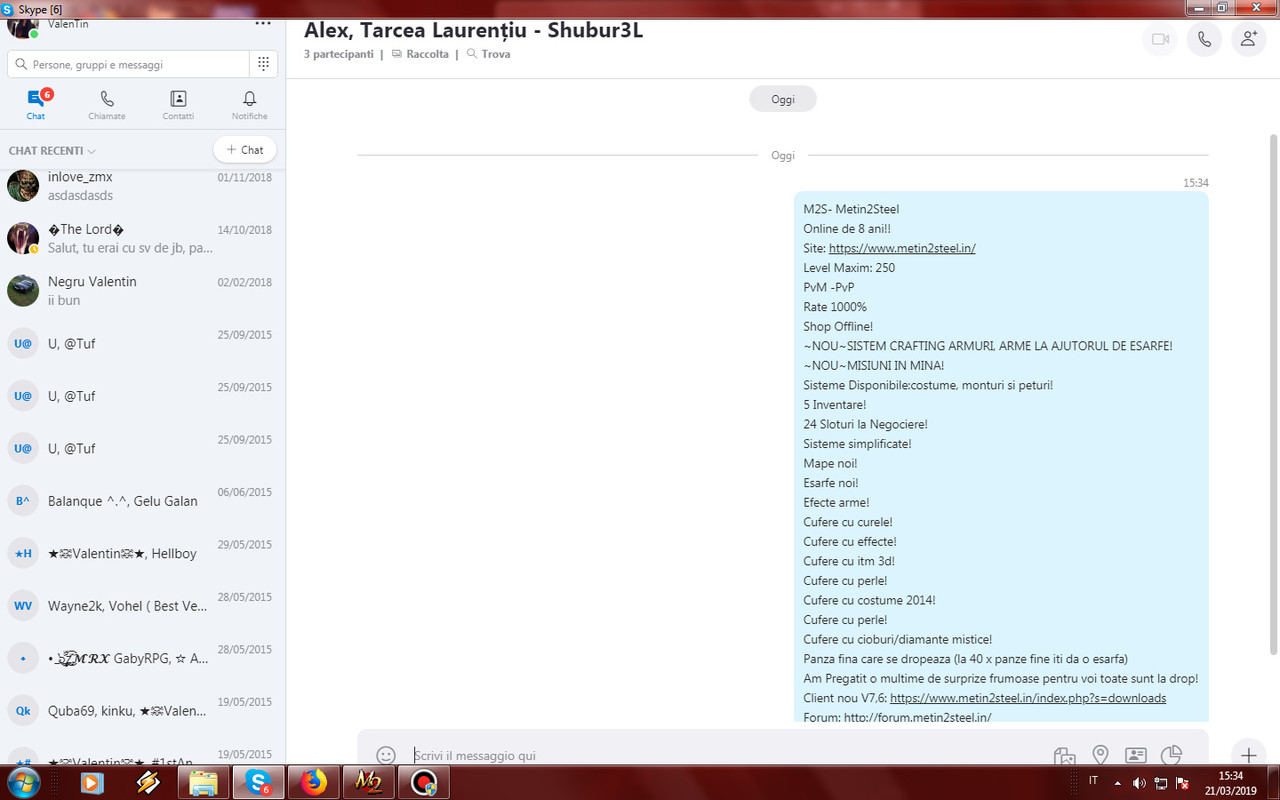
Task: Open the screen recorder taskbar icon
Action: click(424, 782)
